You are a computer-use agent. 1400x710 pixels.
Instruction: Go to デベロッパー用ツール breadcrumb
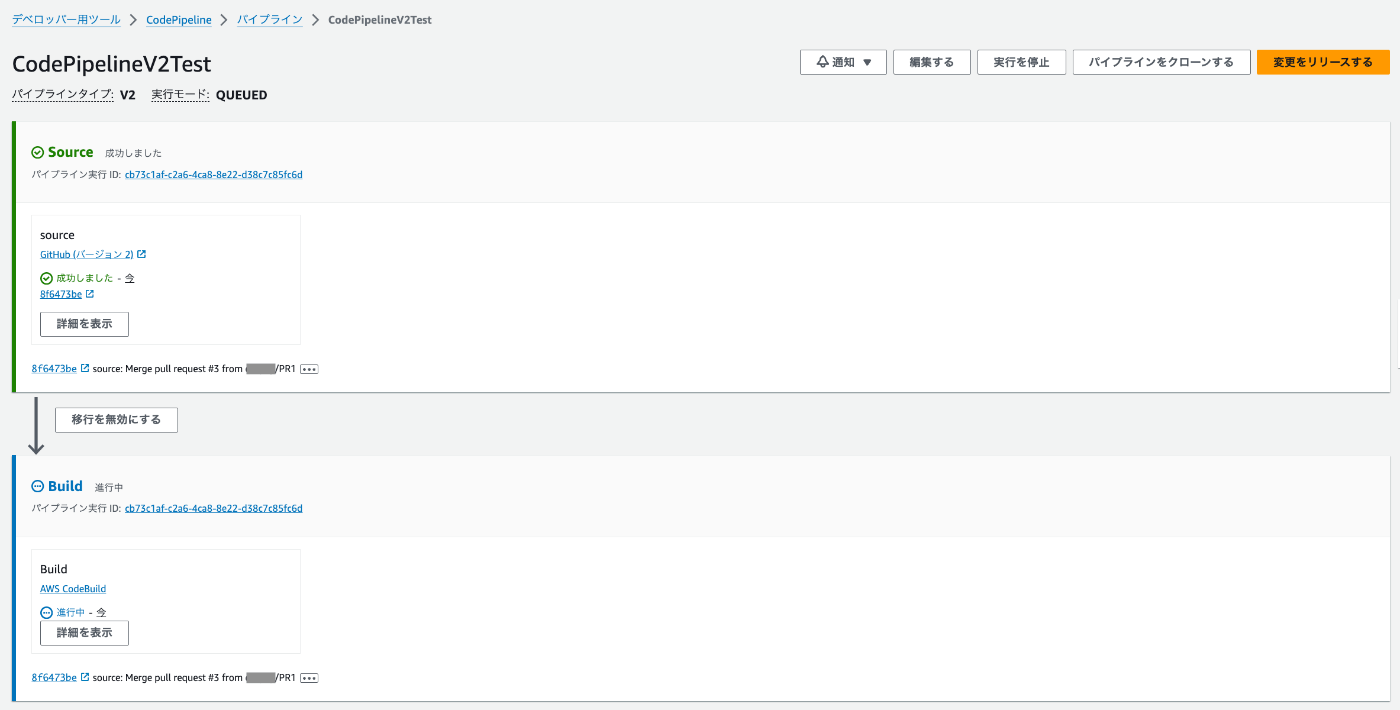(x=66, y=19)
